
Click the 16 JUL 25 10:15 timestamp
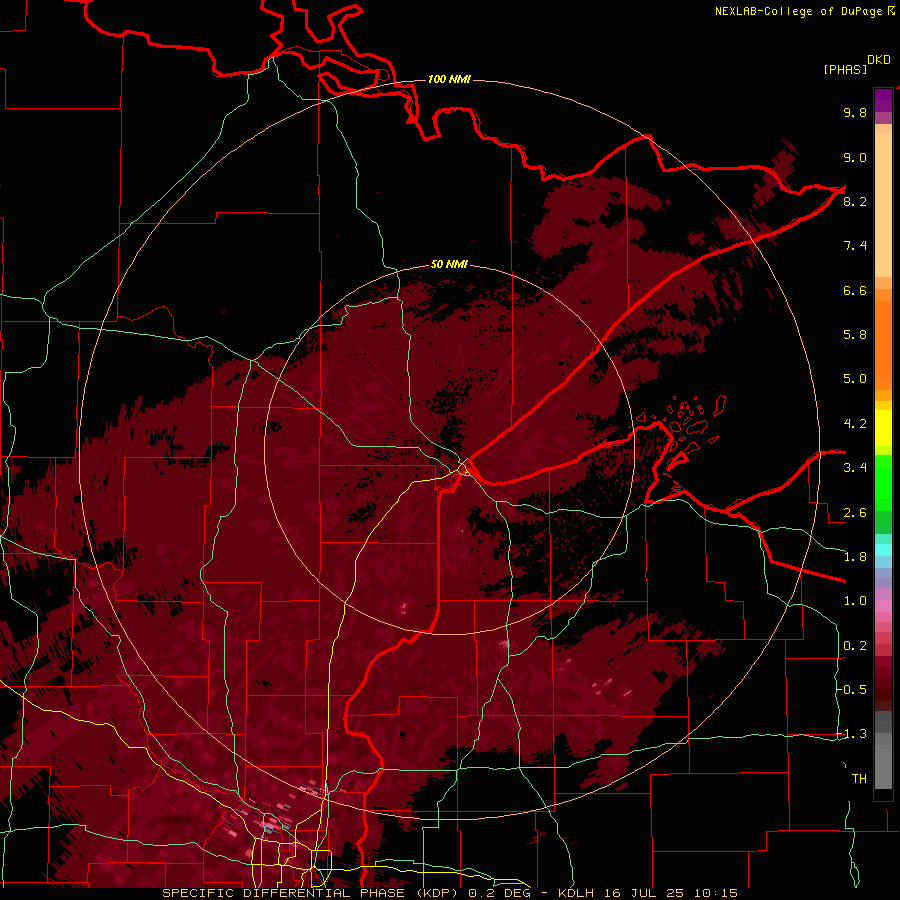click(x=669, y=893)
